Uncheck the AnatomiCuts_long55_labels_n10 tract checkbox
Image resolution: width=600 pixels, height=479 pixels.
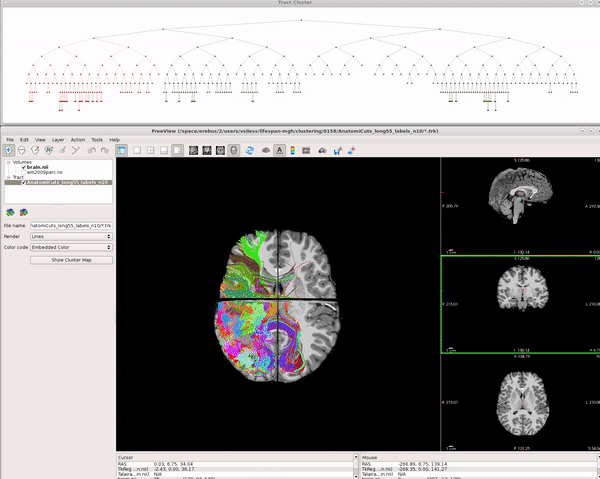coord(24,182)
